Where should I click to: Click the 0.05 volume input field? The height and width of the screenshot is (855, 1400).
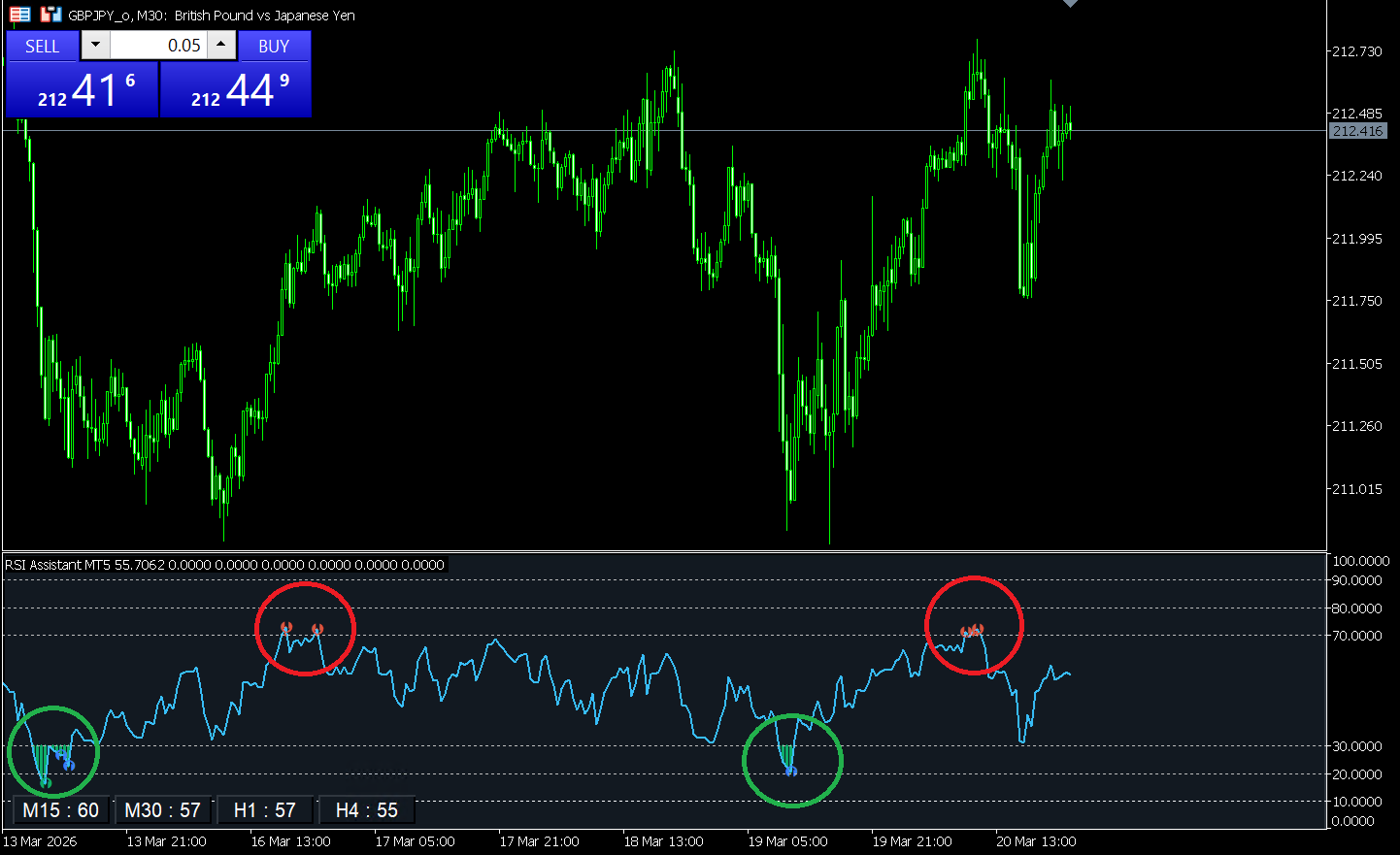(158, 45)
